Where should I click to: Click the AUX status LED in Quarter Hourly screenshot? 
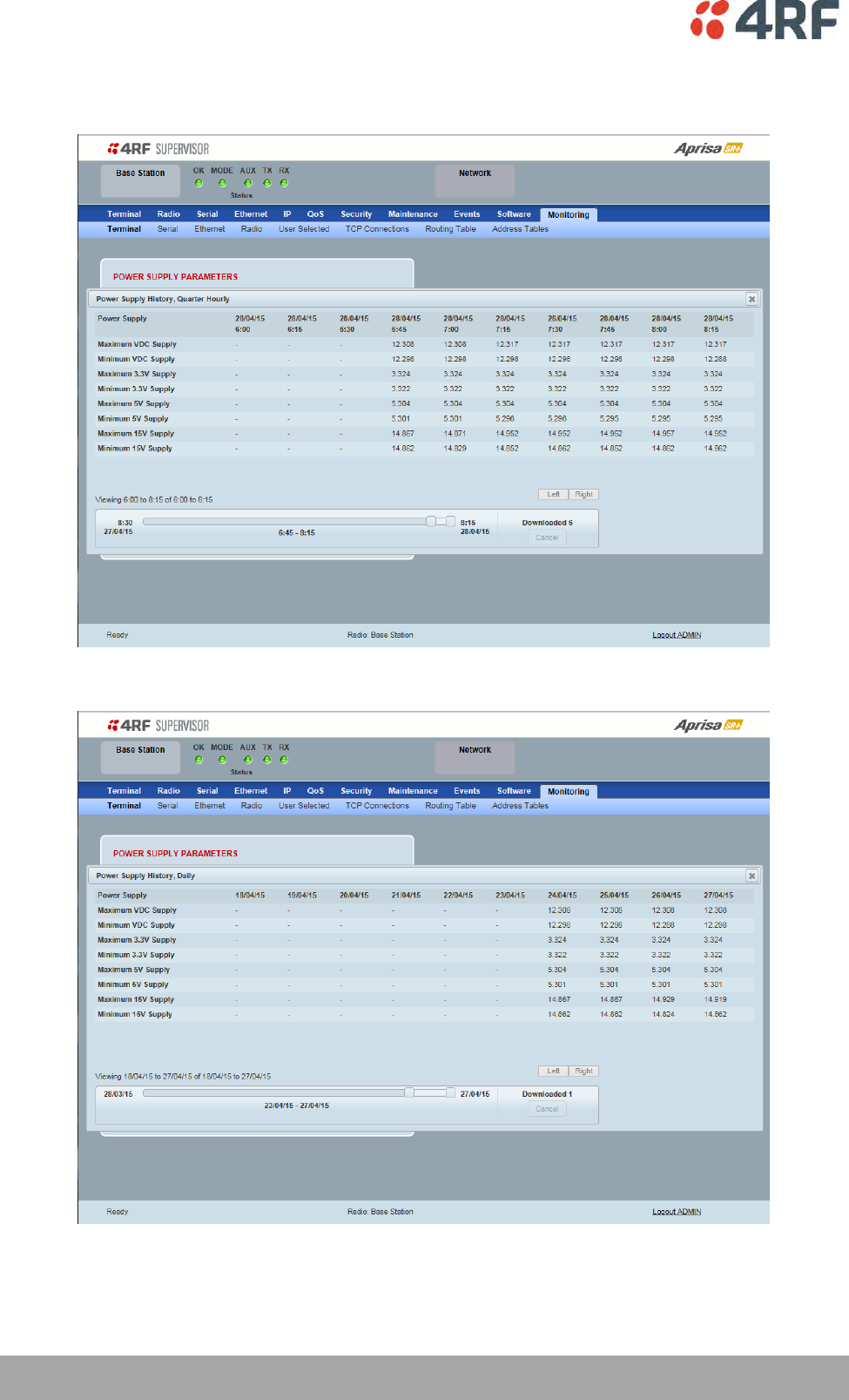[x=248, y=184]
